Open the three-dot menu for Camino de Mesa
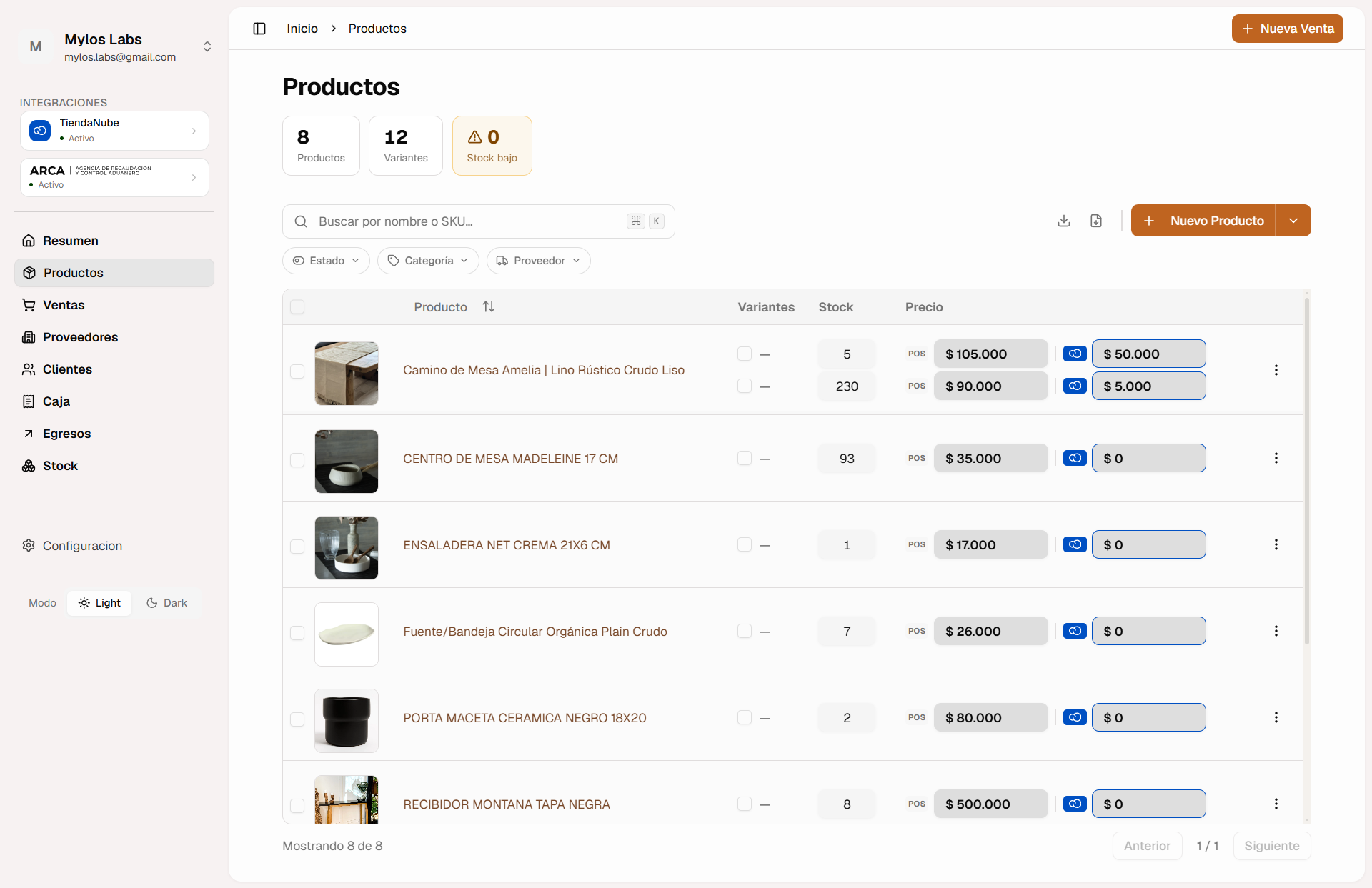Image resolution: width=1372 pixels, height=888 pixels. [x=1276, y=370]
